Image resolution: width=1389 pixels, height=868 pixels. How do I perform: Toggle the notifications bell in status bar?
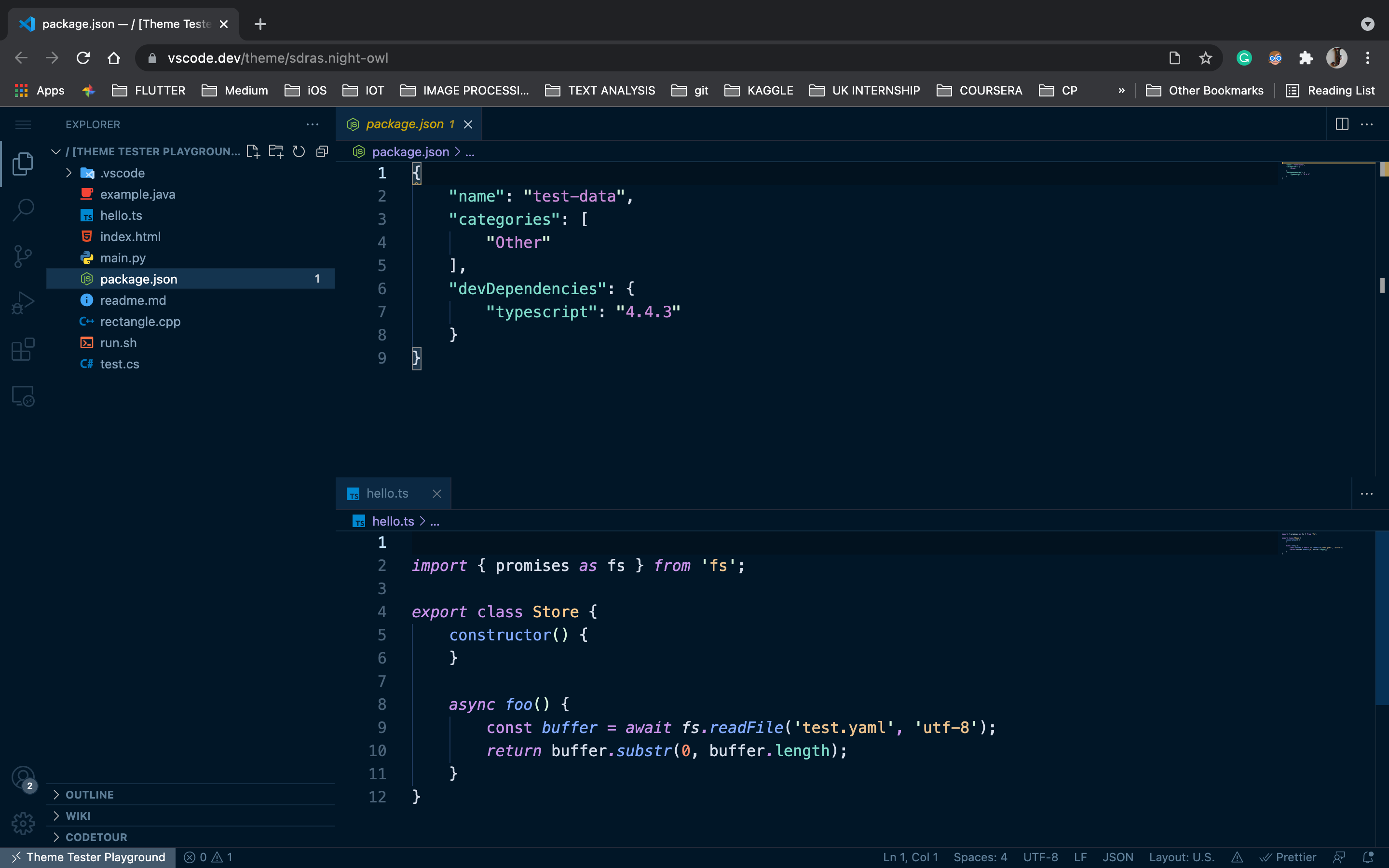coord(1368,857)
